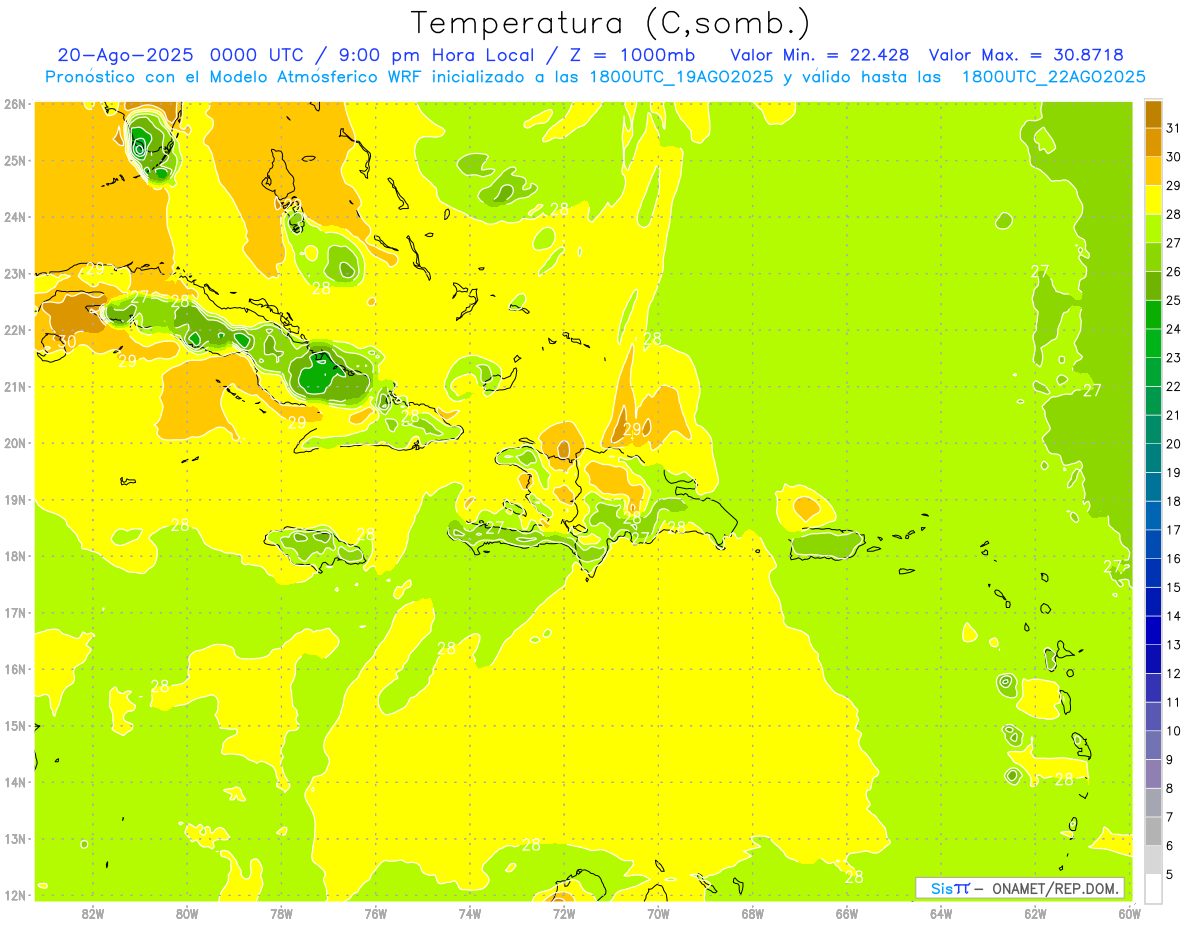Click the longitude label '66W'
The height and width of the screenshot is (927, 1200).
(x=846, y=913)
